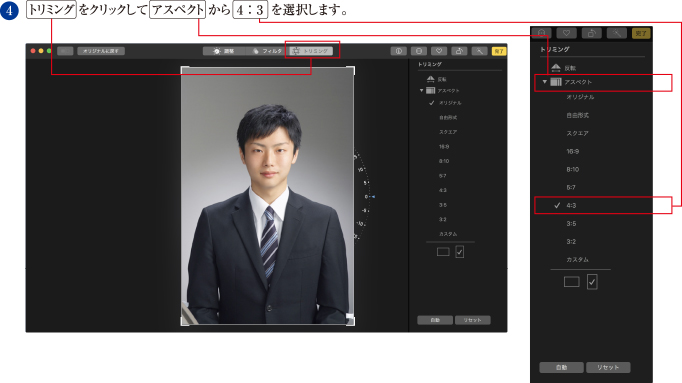Screen dimensions: 682x383
Task: Click auto-enhance magic wand in main window
Action: [x=479, y=51]
